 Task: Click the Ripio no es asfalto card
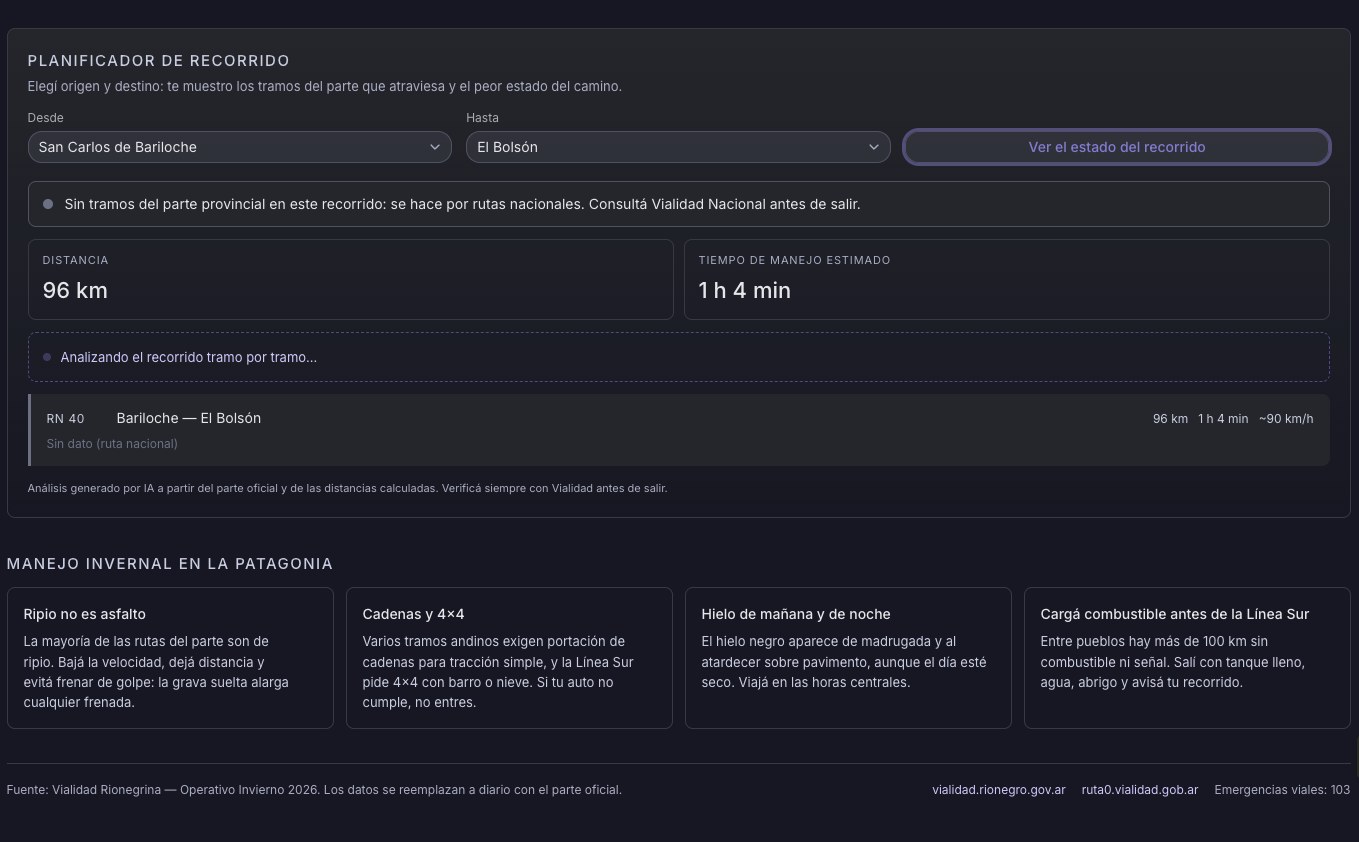pyautogui.click(x=170, y=658)
